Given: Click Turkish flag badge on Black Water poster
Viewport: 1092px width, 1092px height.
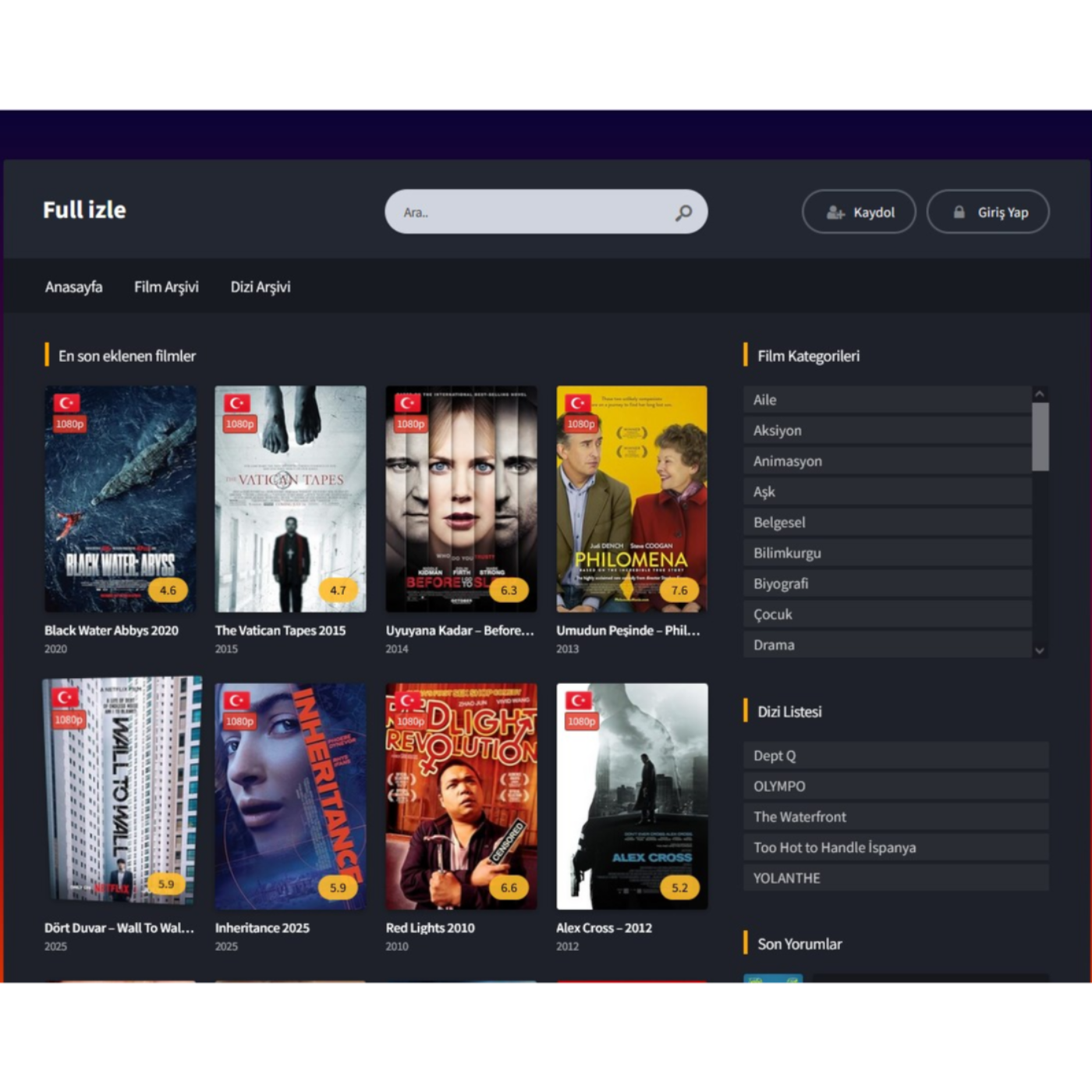Looking at the screenshot, I should [66, 402].
